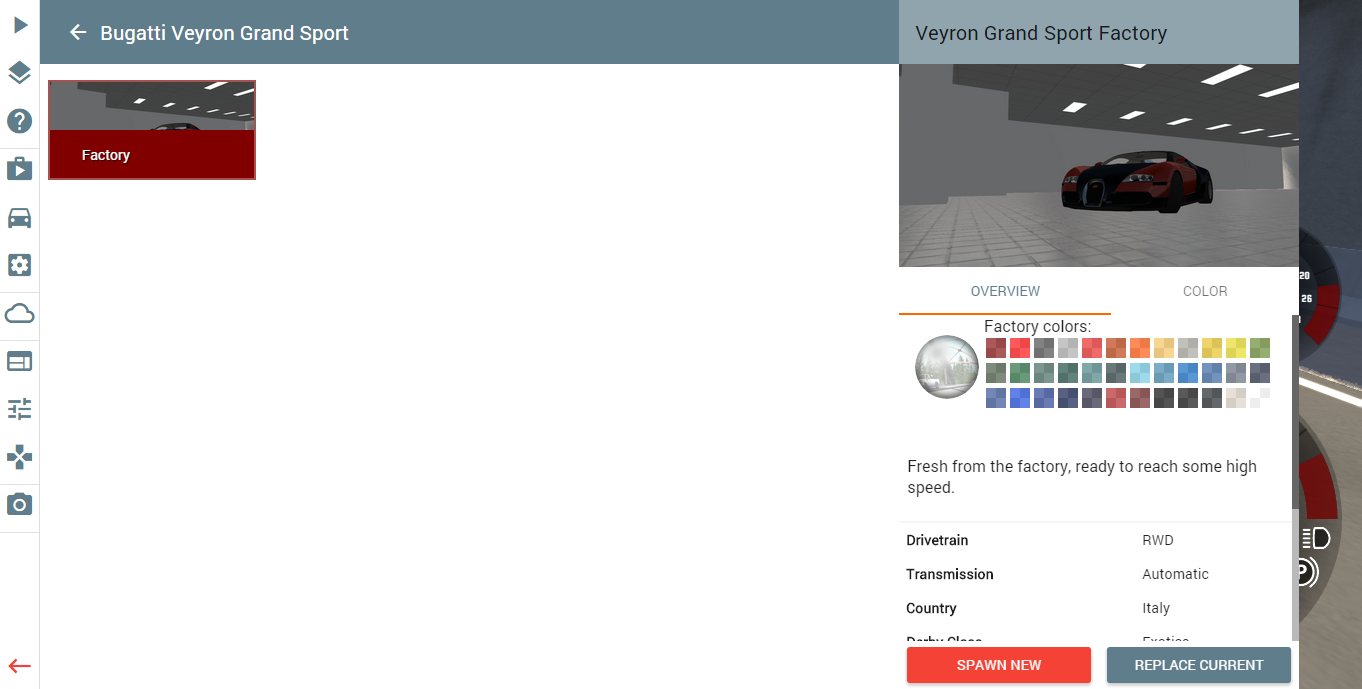Image resolution: width=1362 pixels, height=689 pixels.
Task: Click the UI apps window layout icon
Action: [20, 361]
